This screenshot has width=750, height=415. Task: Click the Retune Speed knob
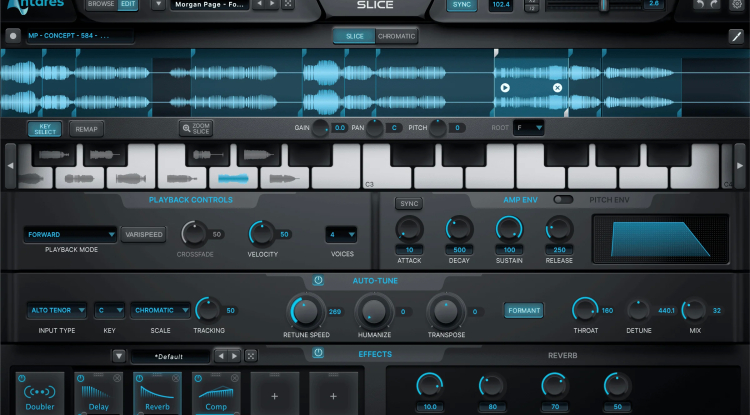(305, 311)
